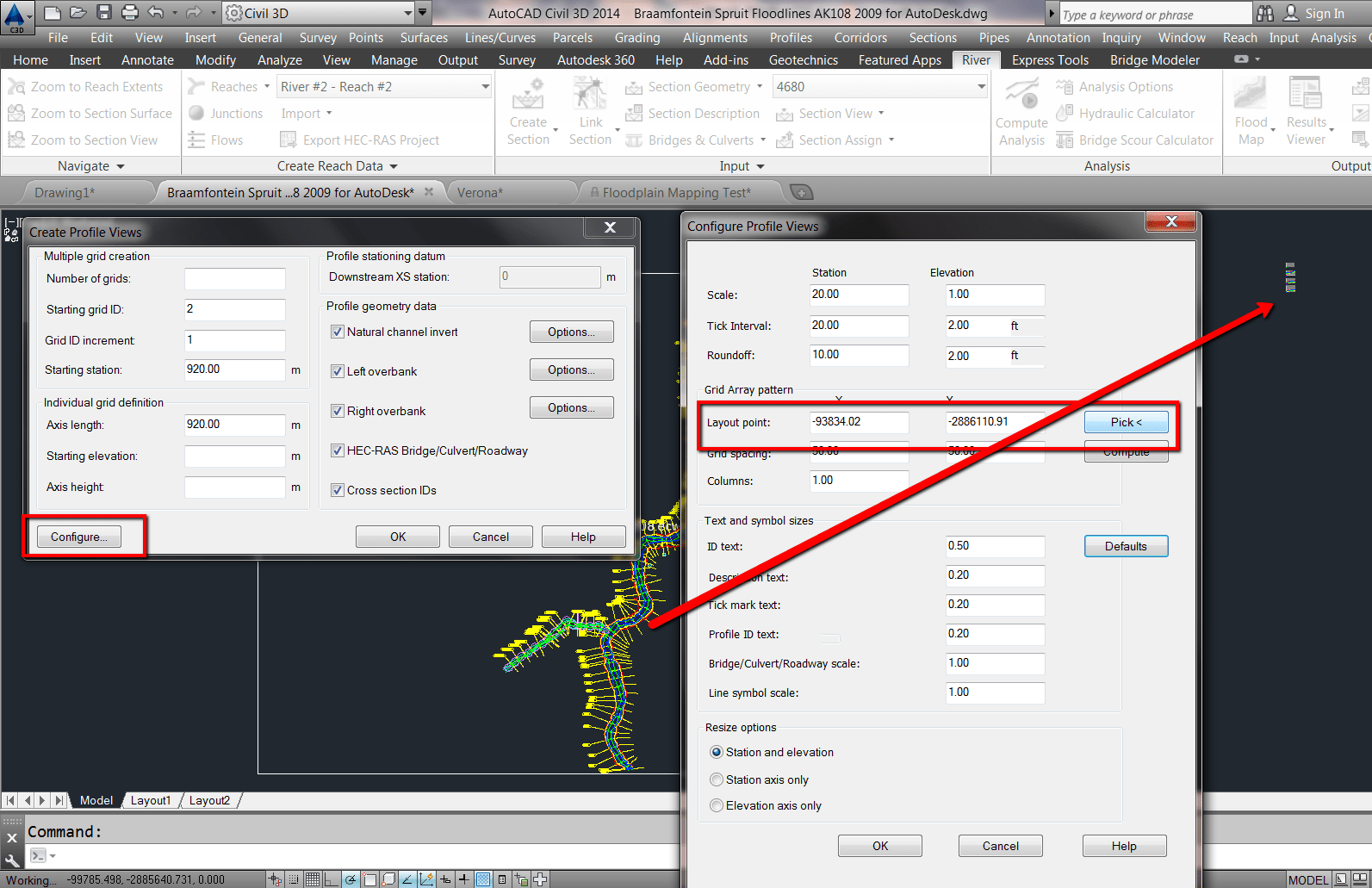Click the search keyword input box

pos(1154,14)
